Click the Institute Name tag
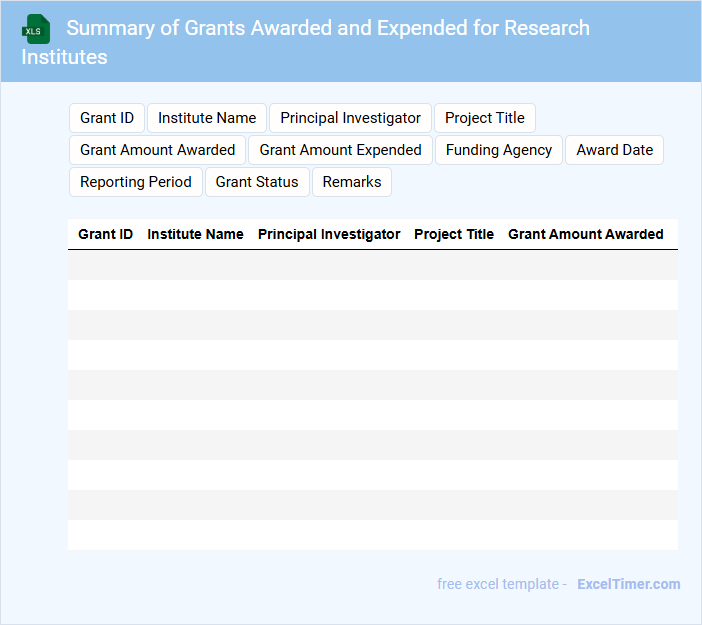Screen dimensions: 702x625 [x=207, y=118]
